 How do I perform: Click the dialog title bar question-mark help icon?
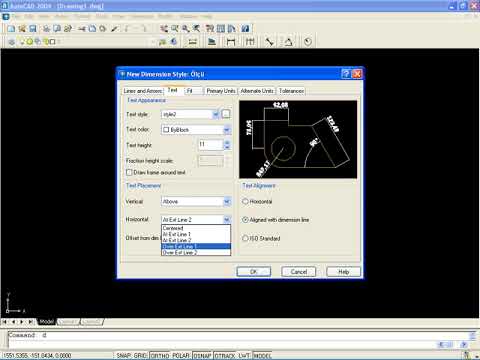[x=346, y=74]
